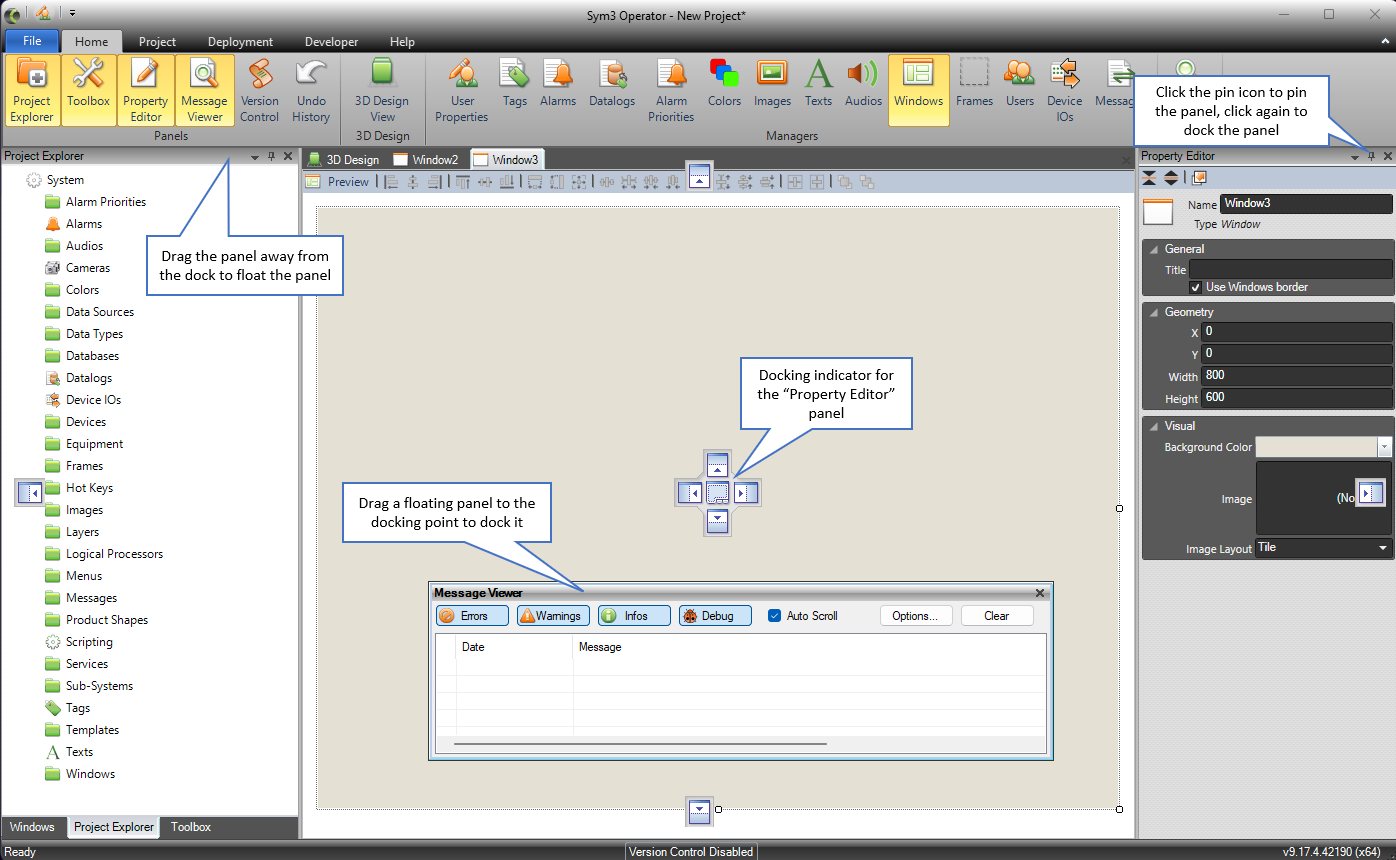Open the Audios manager in the ribbon
Image resolution: width=1396 pixels, height=860 pixels.
pos(863,82)
